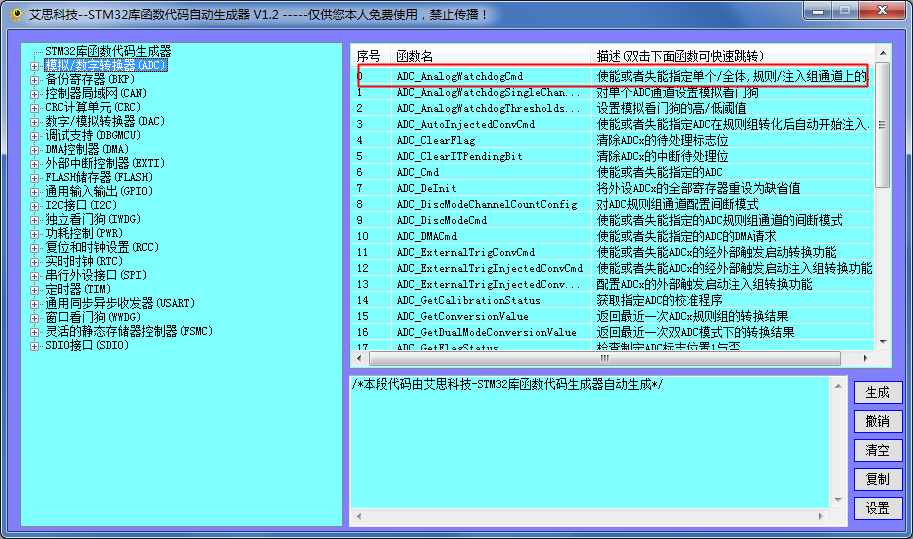The image size is (913, 539).
Task: Click the 函数名 column header
Action: (x=490, y=56)
